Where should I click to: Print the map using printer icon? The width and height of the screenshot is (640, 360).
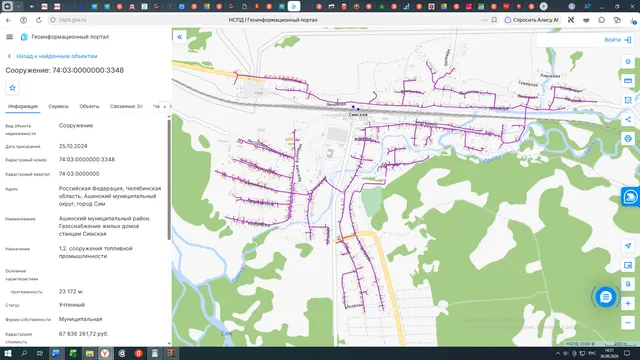pyautogui.click(x=628, y=138)
